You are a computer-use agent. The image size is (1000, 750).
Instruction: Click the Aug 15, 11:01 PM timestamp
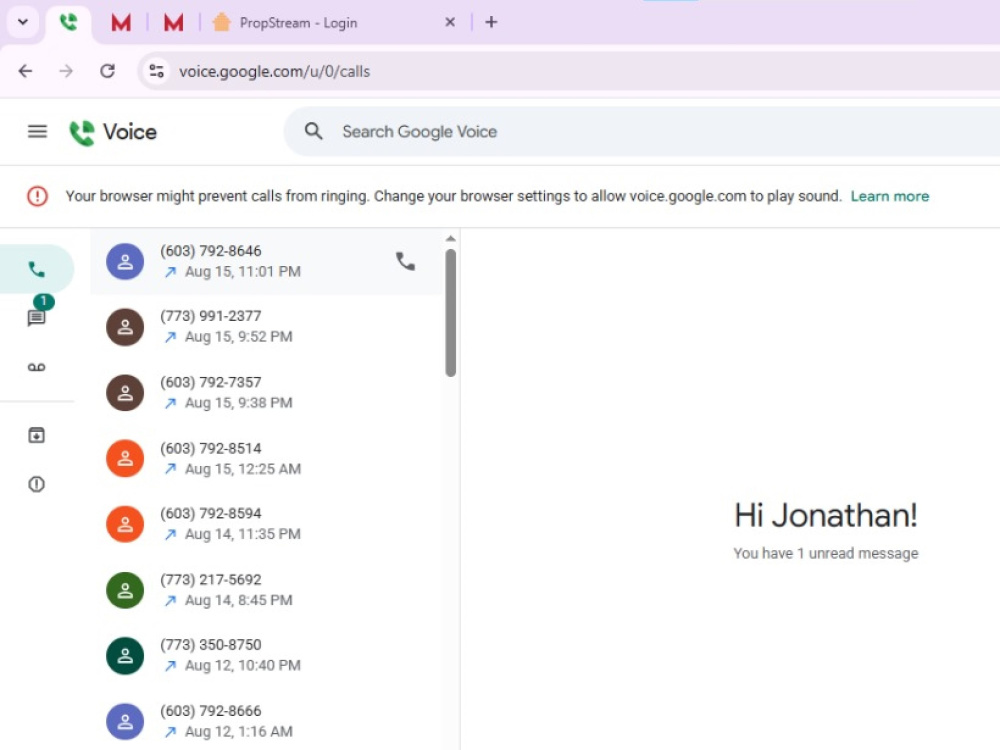[x=242, y=272]
